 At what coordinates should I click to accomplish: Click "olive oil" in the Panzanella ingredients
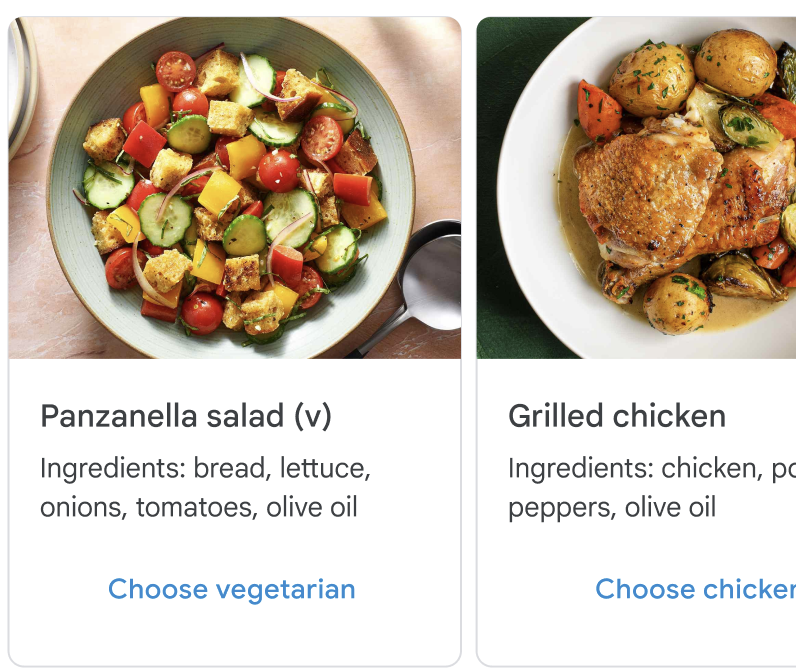click(311, 507)
